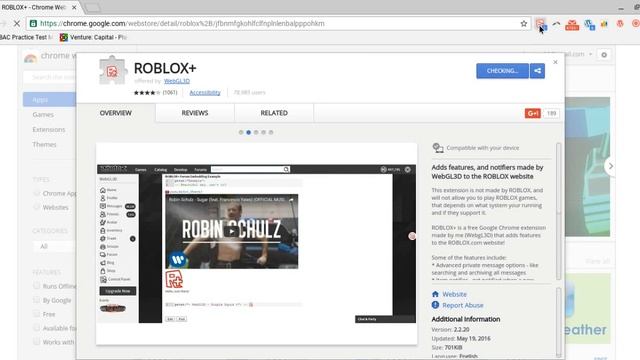Switch to the OVERVIEW tab
This screenshot has height=360, width=640.
pos(116,113)
